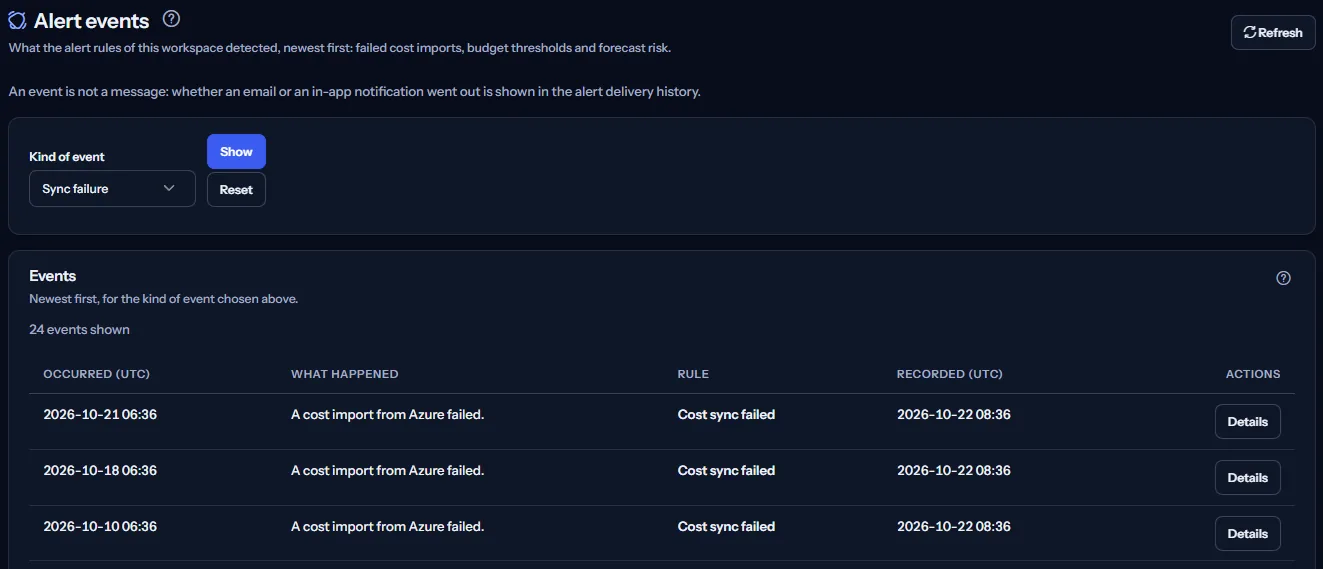Click the What happened column header
1323x569 pixels.
coord(345,374)
